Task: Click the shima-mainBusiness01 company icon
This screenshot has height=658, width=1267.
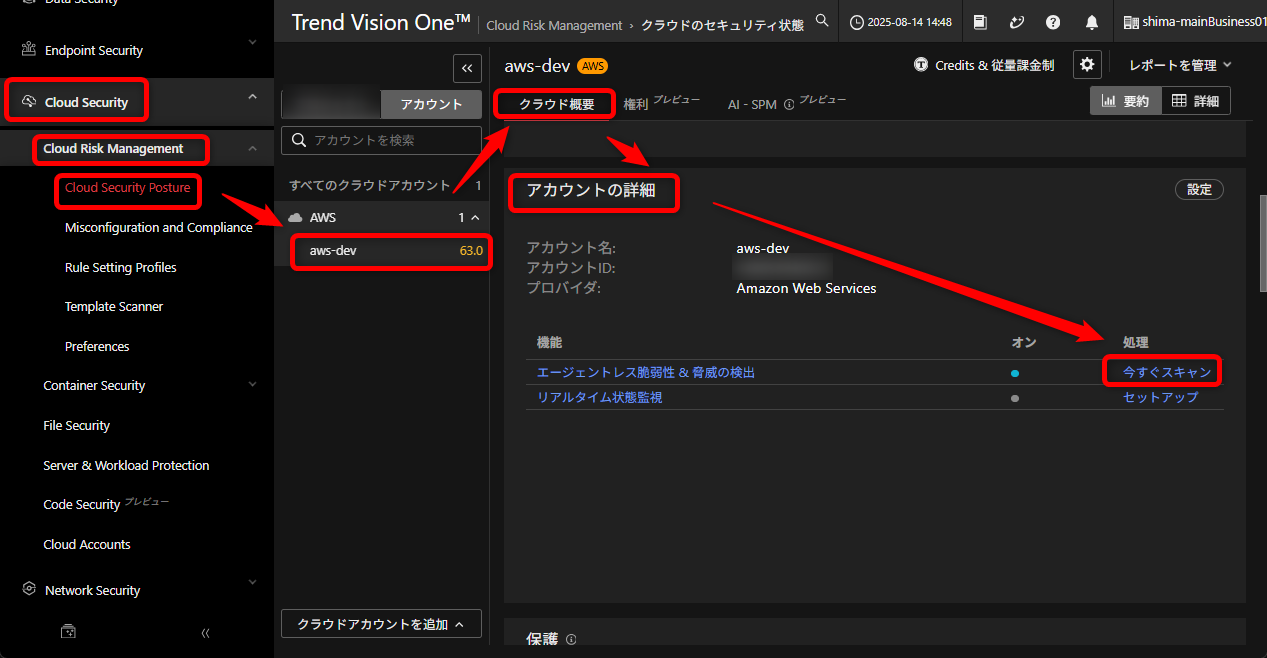Action: pos(1131,22)
